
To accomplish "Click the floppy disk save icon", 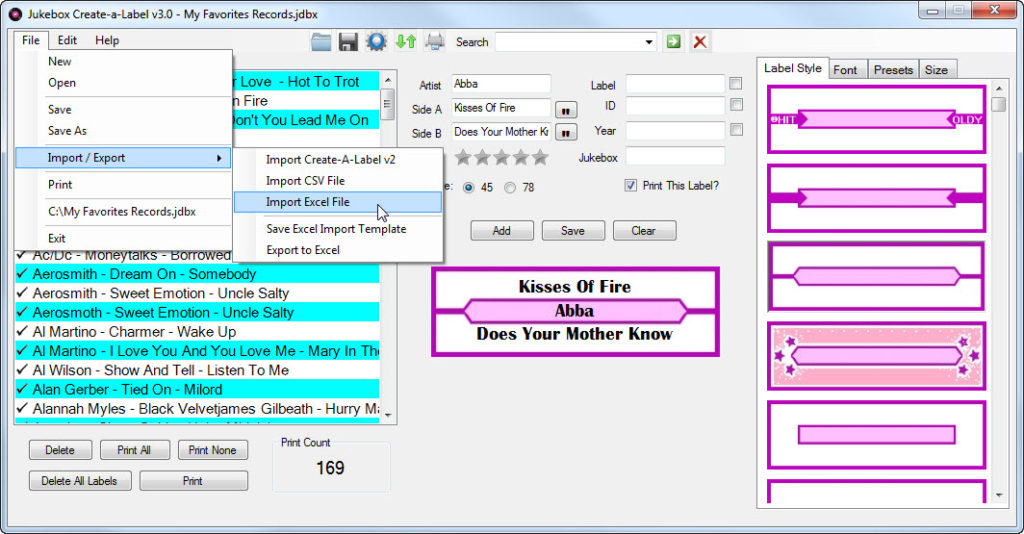I will point(348,41).
